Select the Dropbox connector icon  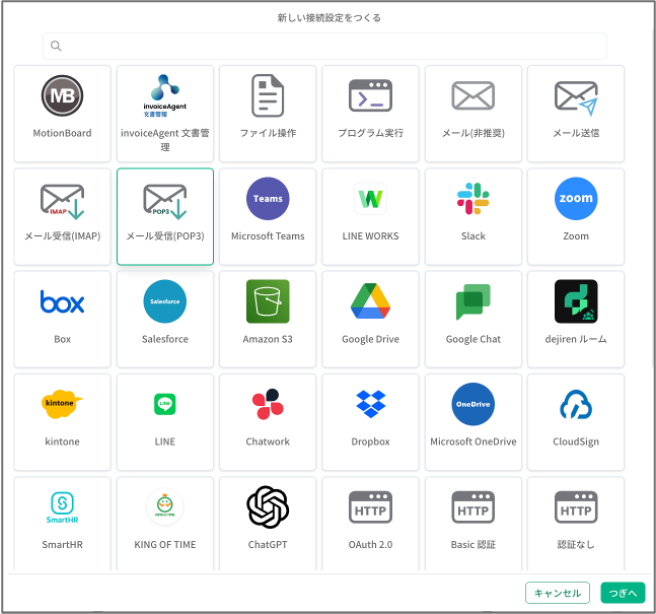pyautogui.click(x=370, y=405)
